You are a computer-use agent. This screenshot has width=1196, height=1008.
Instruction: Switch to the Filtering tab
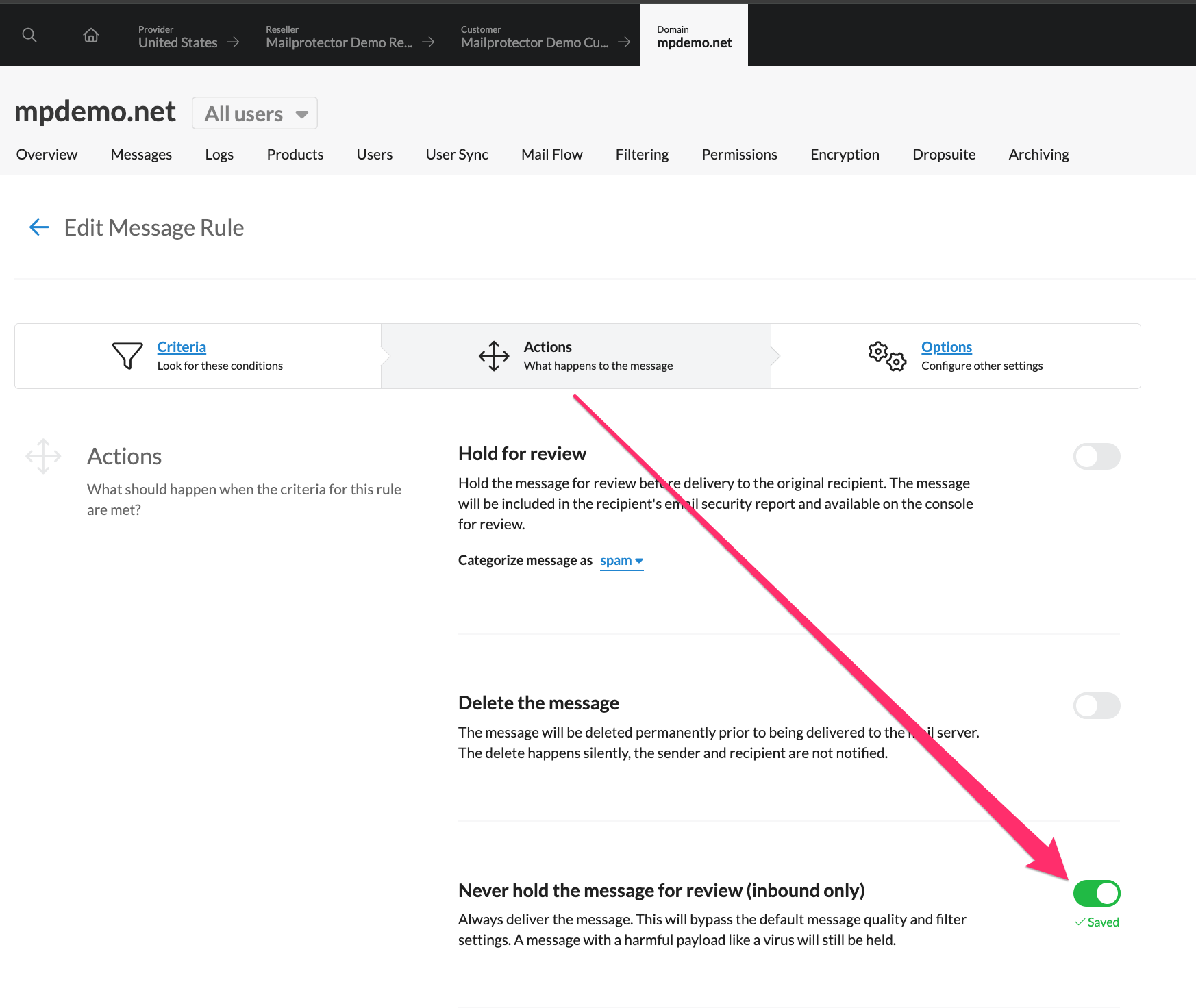[642, 155]
